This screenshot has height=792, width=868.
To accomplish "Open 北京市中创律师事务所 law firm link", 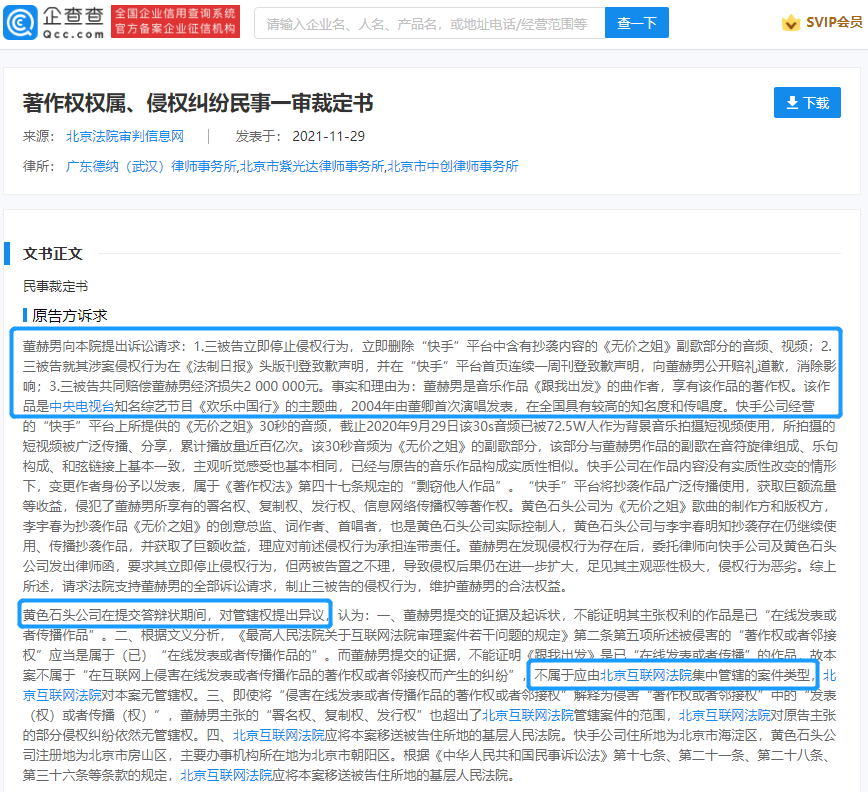I will [x=453, y=166].
